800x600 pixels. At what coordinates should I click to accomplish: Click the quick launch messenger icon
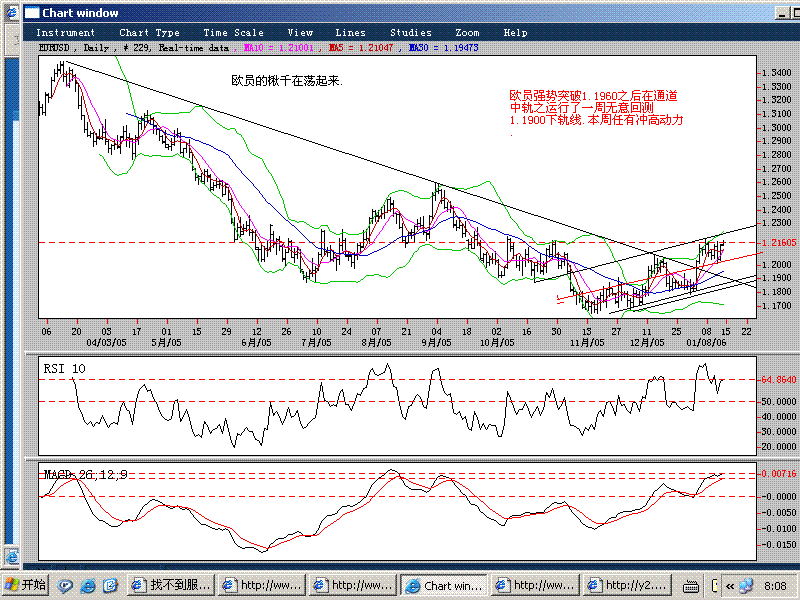pyautogui.click(x=64, y=586)
